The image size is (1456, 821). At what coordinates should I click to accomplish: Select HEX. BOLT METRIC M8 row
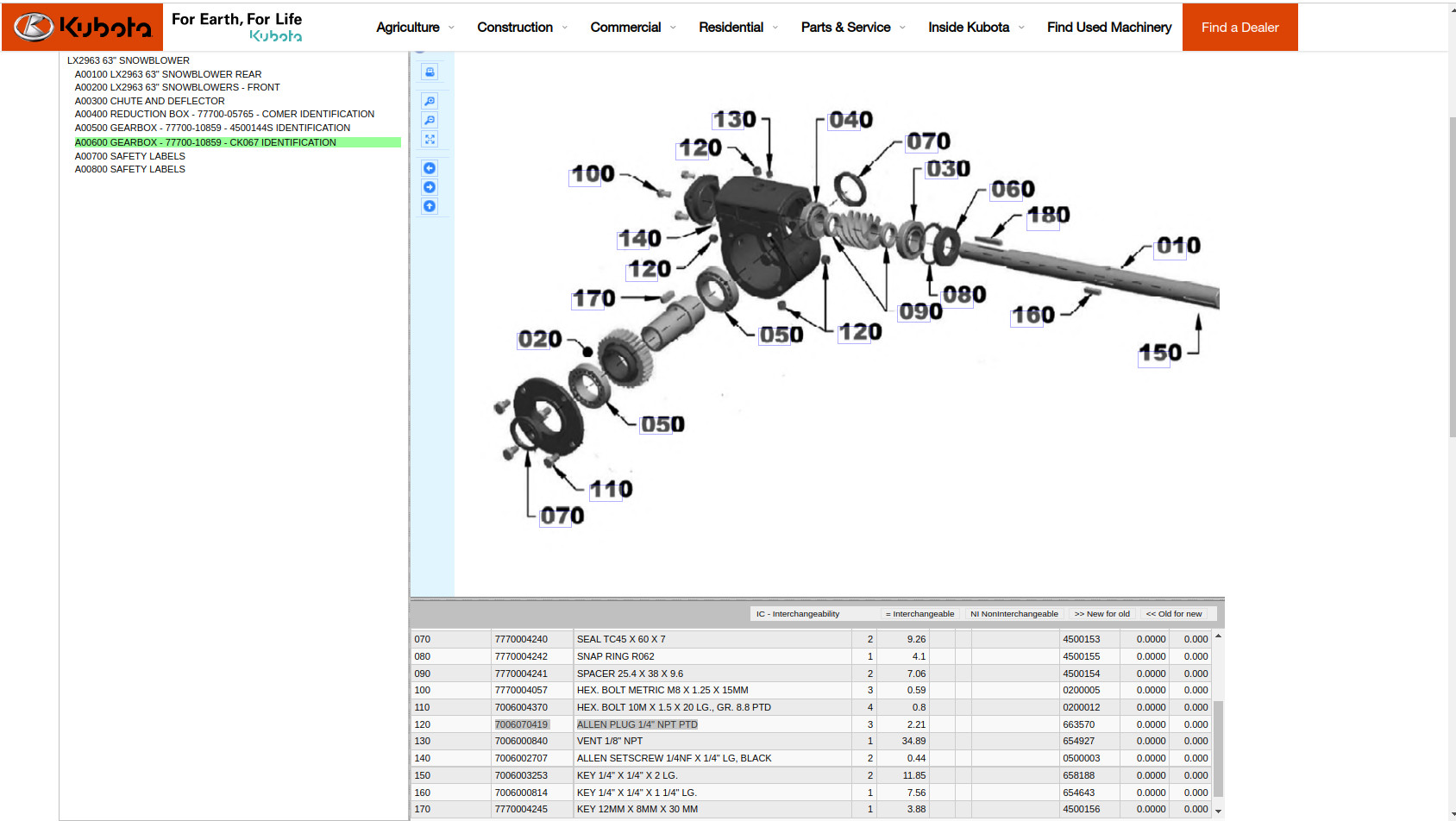click(x=811, y=690)
